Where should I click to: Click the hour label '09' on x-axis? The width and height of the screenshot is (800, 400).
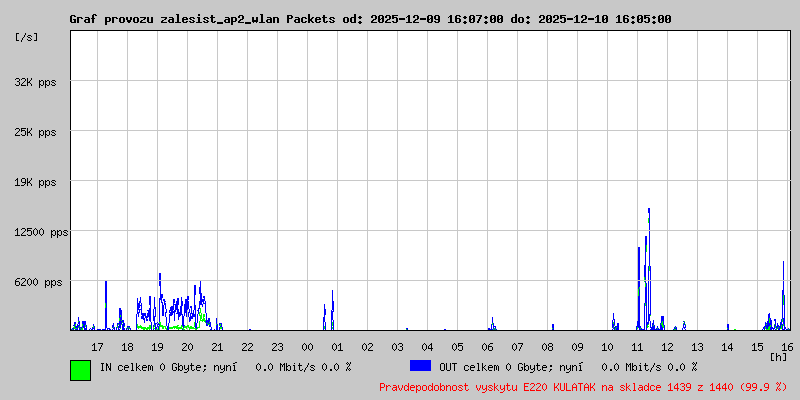(x=578, y=347)
